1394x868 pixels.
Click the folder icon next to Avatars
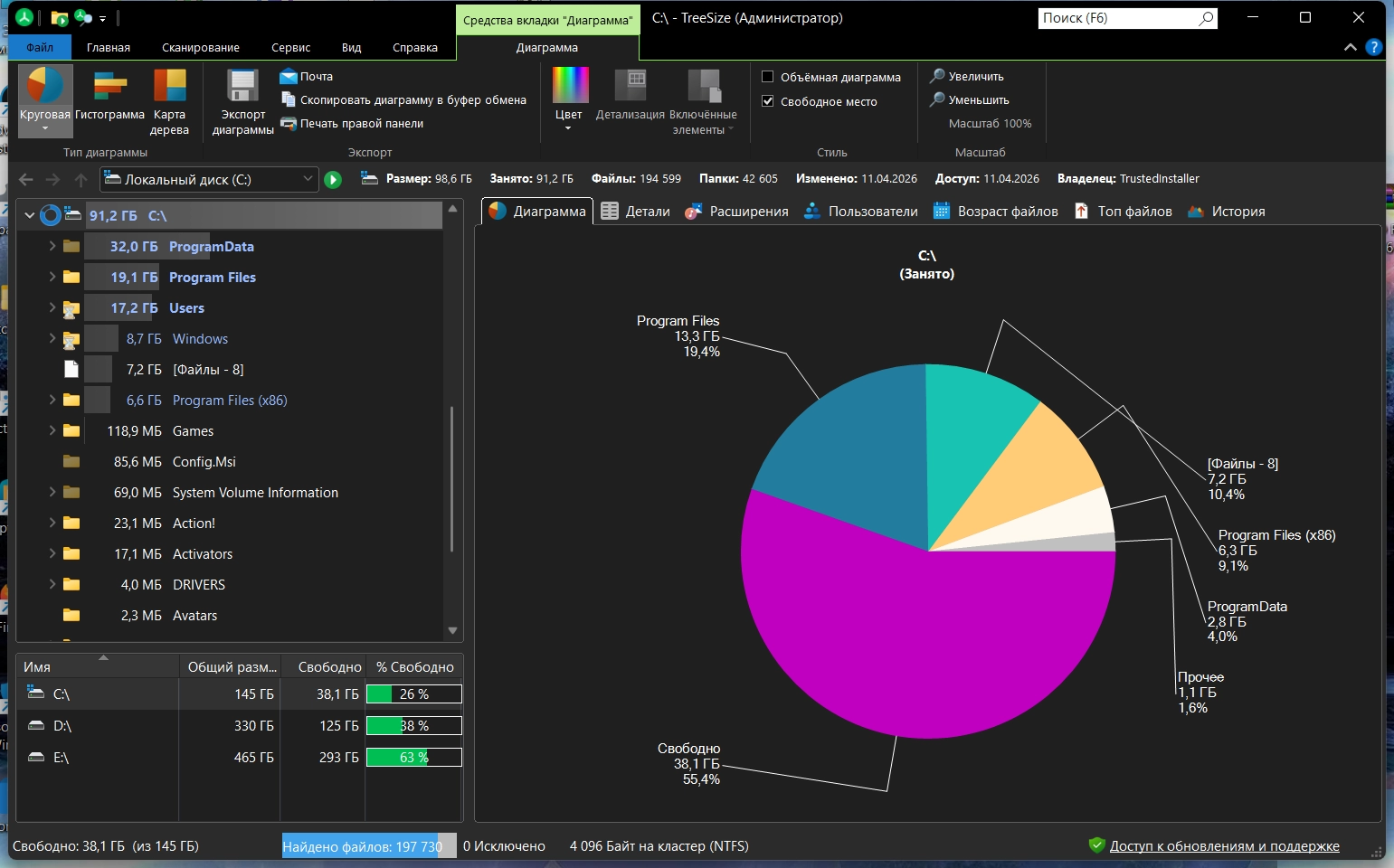[71, 615]
